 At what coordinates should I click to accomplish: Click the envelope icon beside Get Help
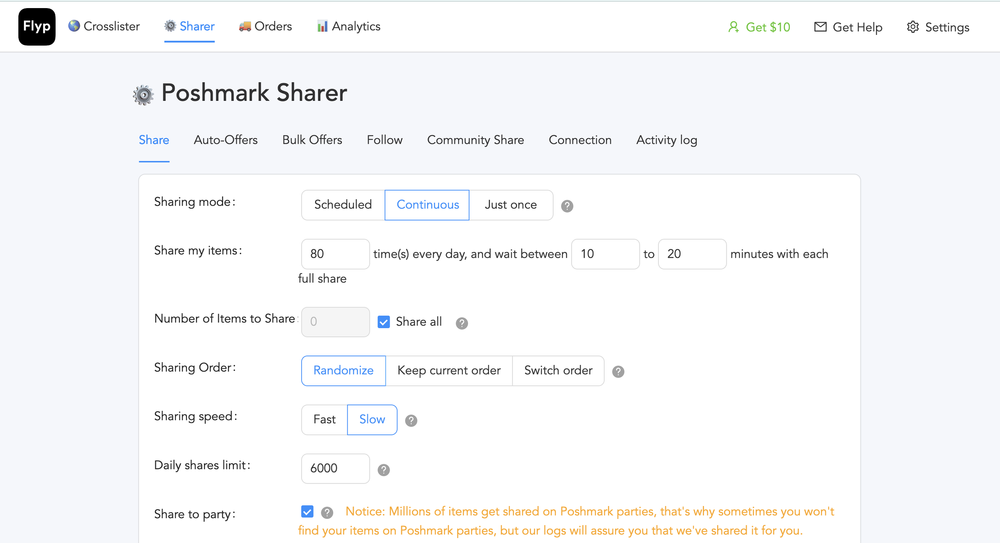820,27
